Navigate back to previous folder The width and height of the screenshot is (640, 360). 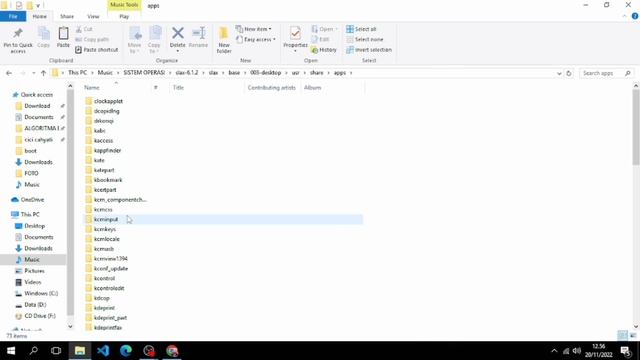(x=9, y=73)
